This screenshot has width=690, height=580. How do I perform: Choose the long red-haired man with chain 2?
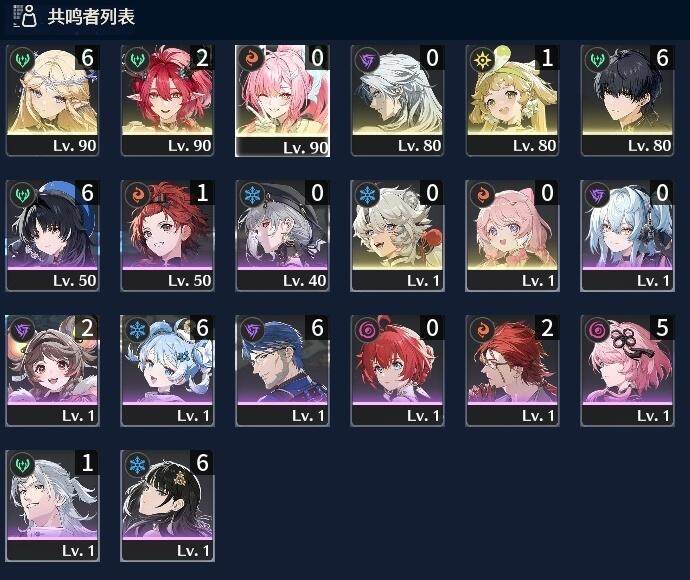pos(512,371)
